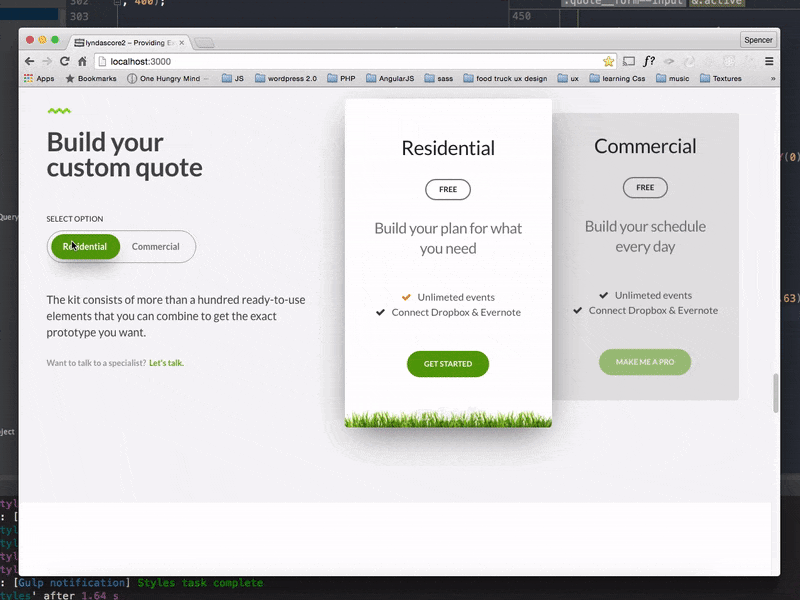Image resolution: width=800 pixels, height=600 pixels.
Task: Open the Bookmarks star folder
Action: [x=91, y=79]
